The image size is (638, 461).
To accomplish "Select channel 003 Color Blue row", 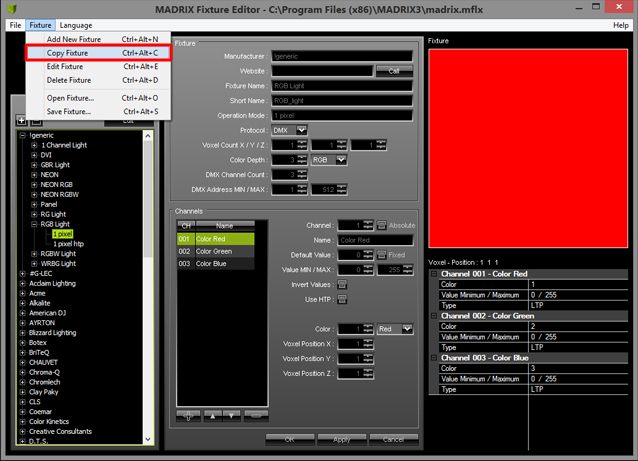I will 216,264.
